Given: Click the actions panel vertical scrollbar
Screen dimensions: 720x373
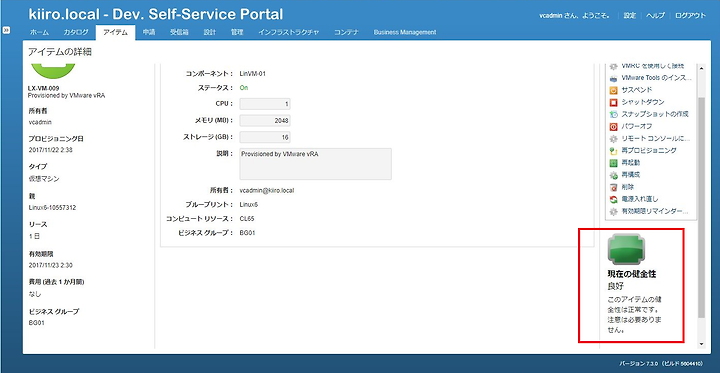Looking at the screenshot, I should click(x=701, y=207).
